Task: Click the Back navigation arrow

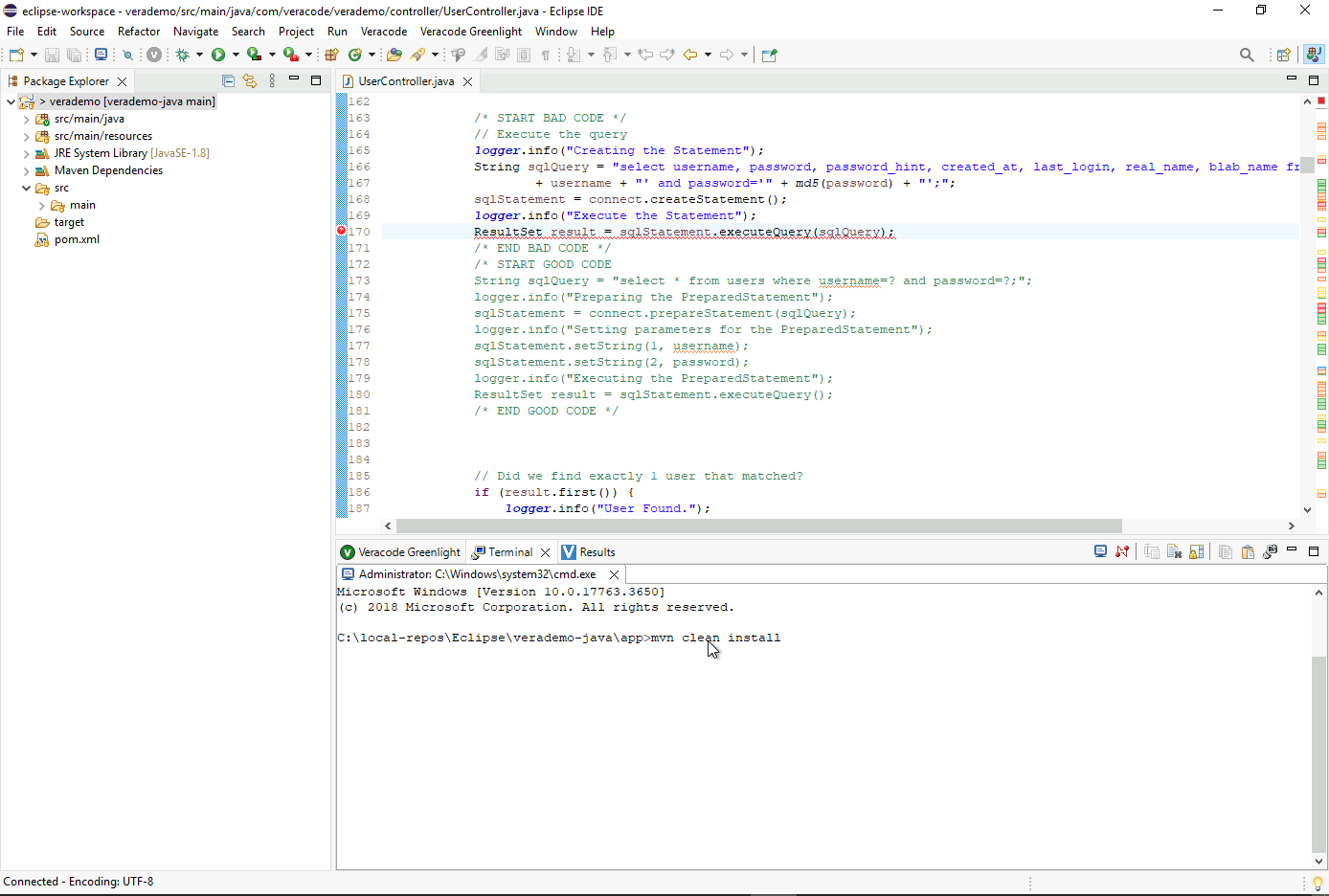Action: click(689, 55)
